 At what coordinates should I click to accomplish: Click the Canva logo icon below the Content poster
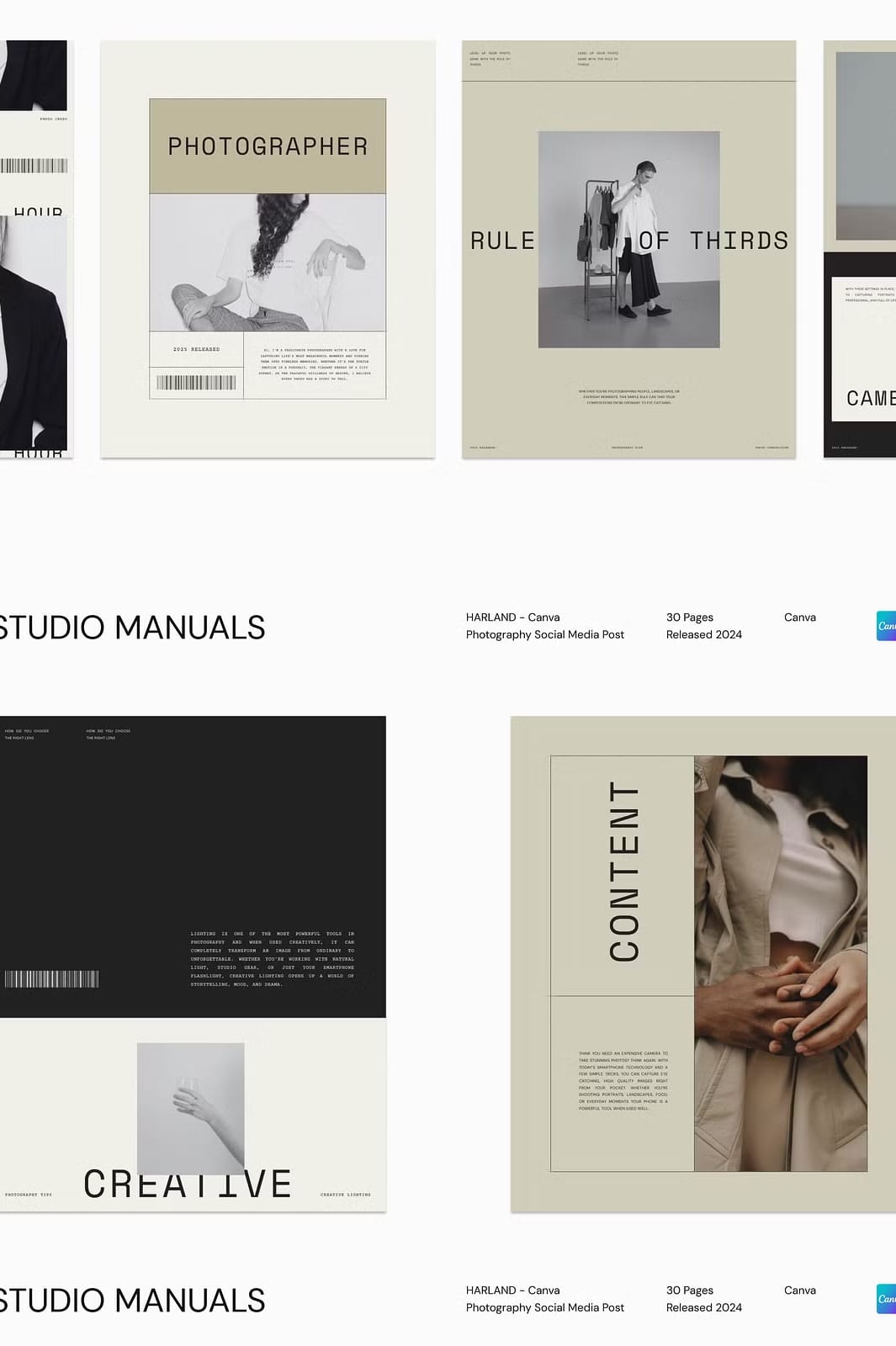pyautogui.click(x=886, y=1299)
